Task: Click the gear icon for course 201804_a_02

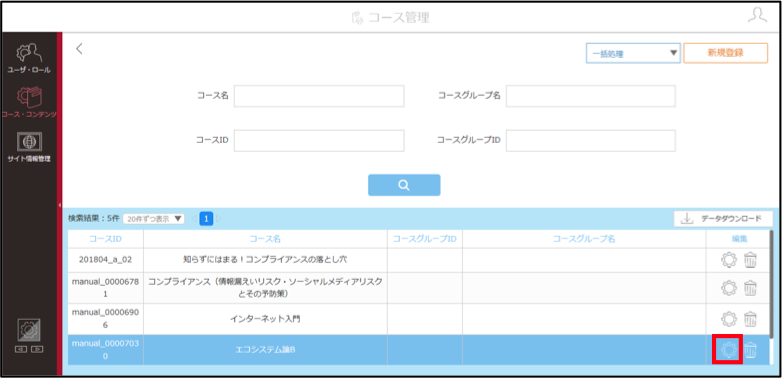Action: tap(729, 260)
